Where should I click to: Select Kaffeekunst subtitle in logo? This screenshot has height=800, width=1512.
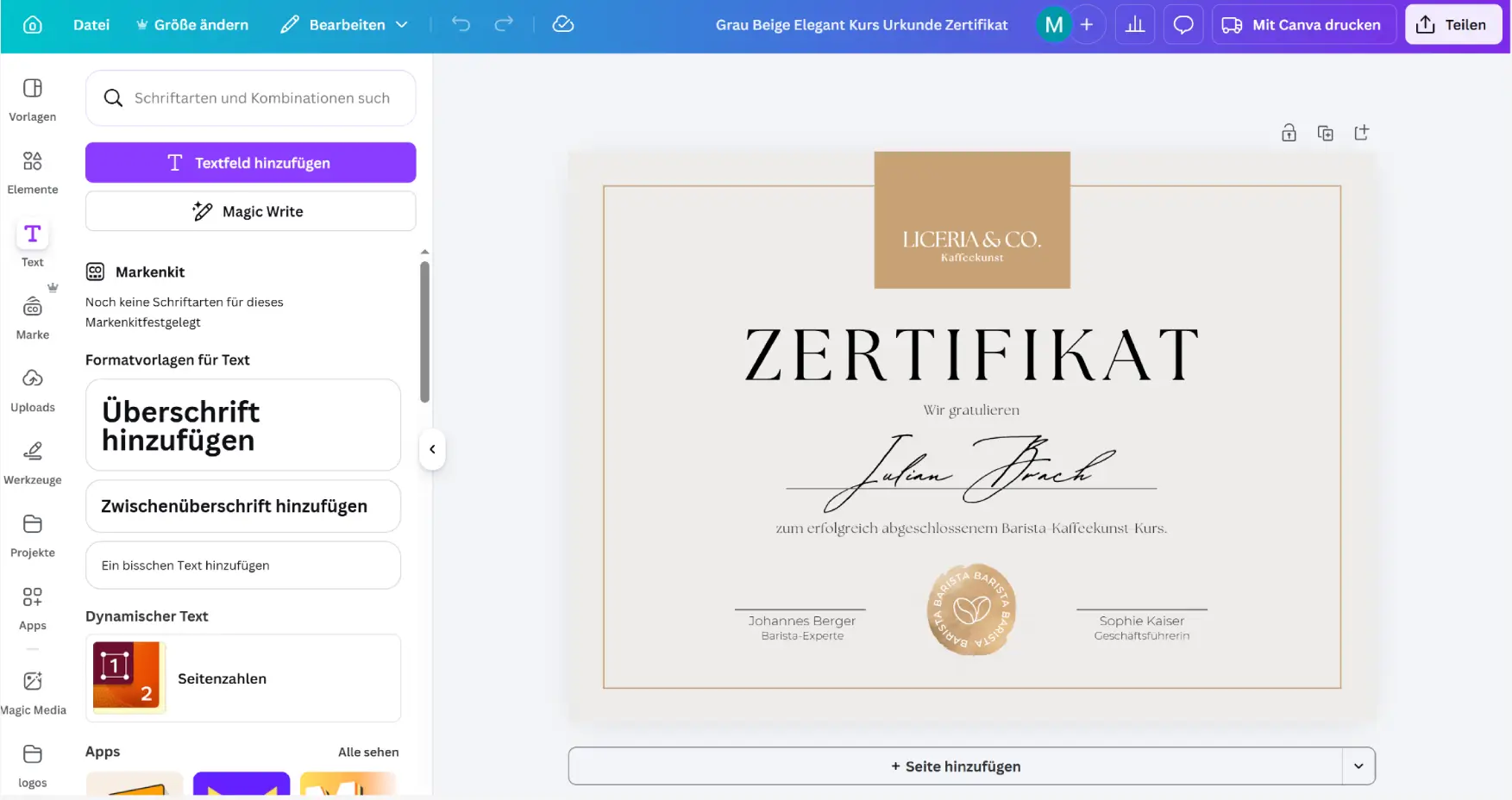pyautogui.click(x=972, y=258)
